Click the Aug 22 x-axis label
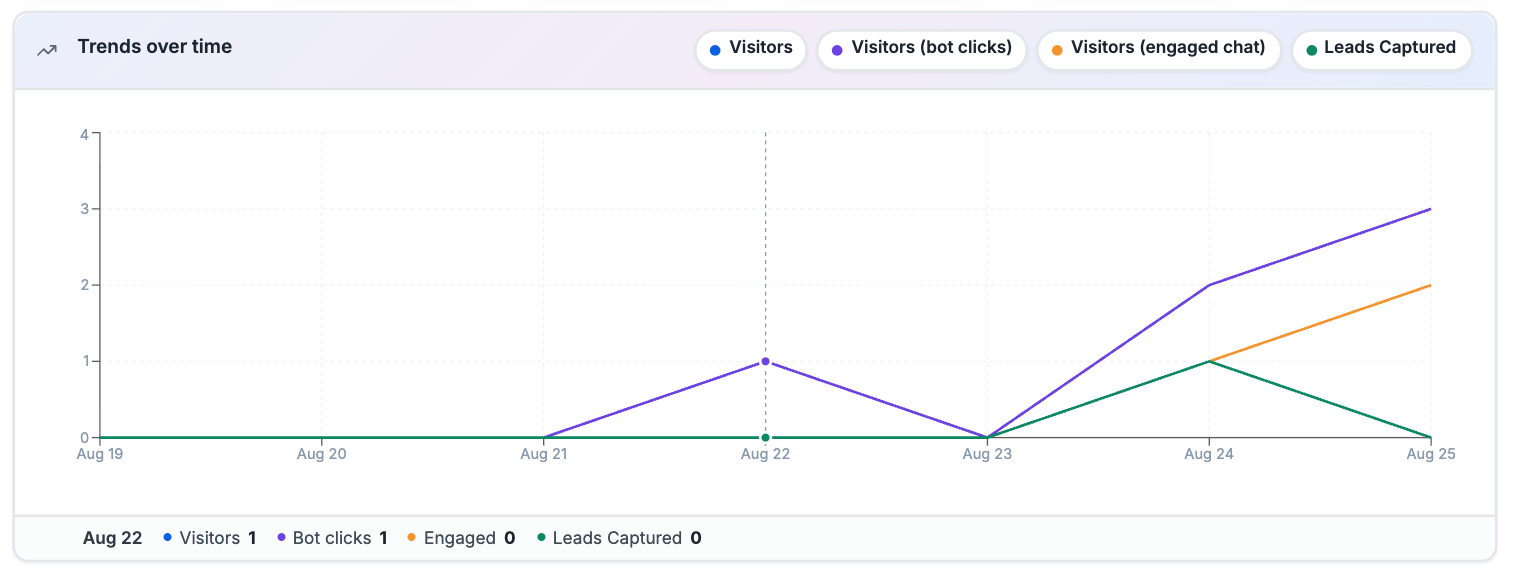The width and height of the screenshot is (1513, 579). (766, 454)
